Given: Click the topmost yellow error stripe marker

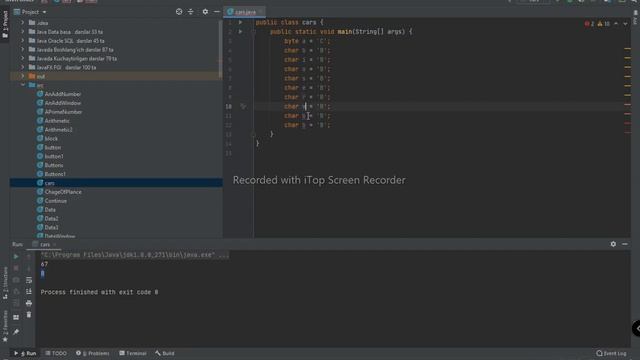Looking at the screenshot, I should [x=627, y=49].
